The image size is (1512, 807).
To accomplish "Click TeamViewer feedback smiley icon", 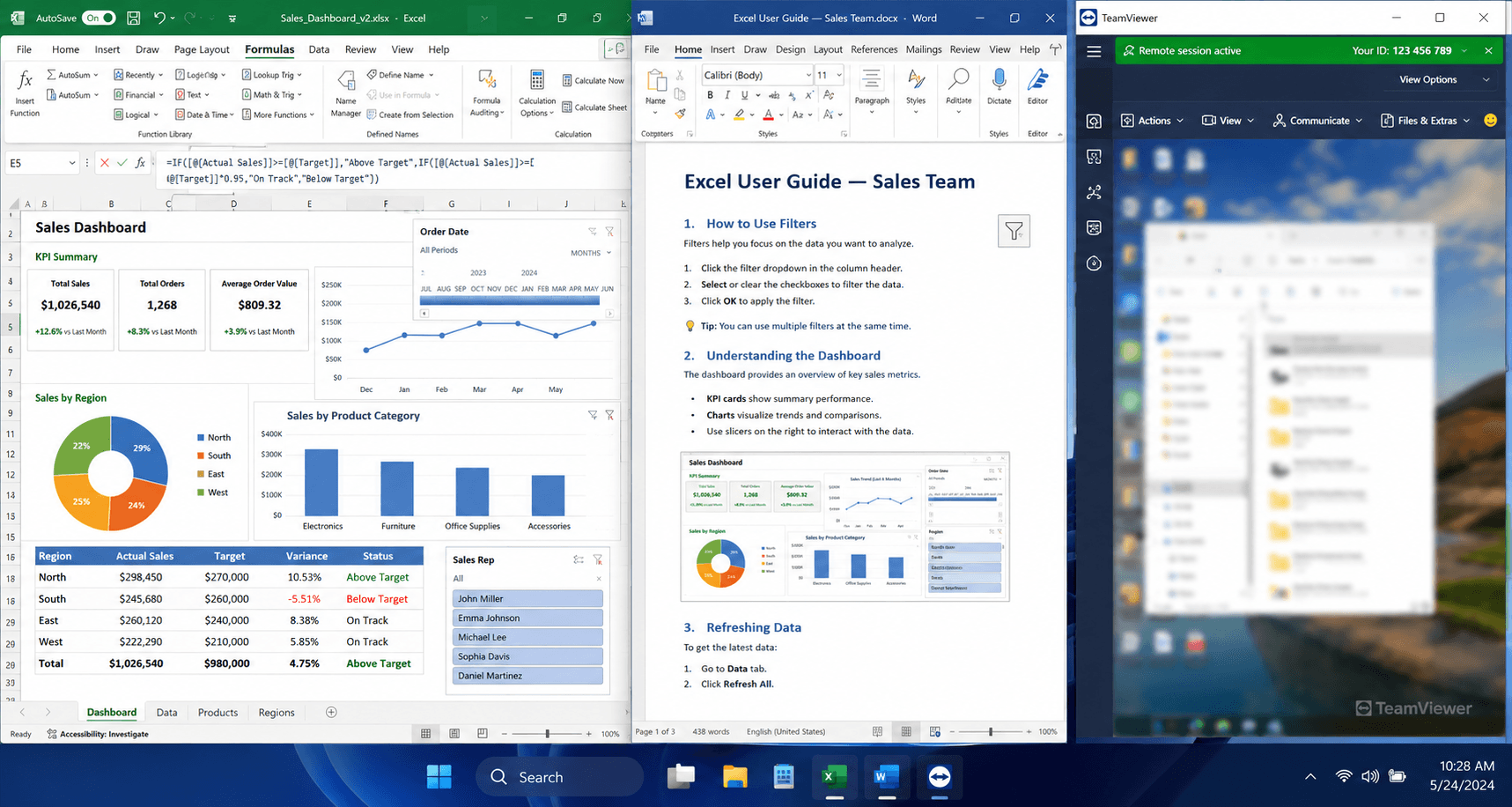I will tap(1490, 121).
